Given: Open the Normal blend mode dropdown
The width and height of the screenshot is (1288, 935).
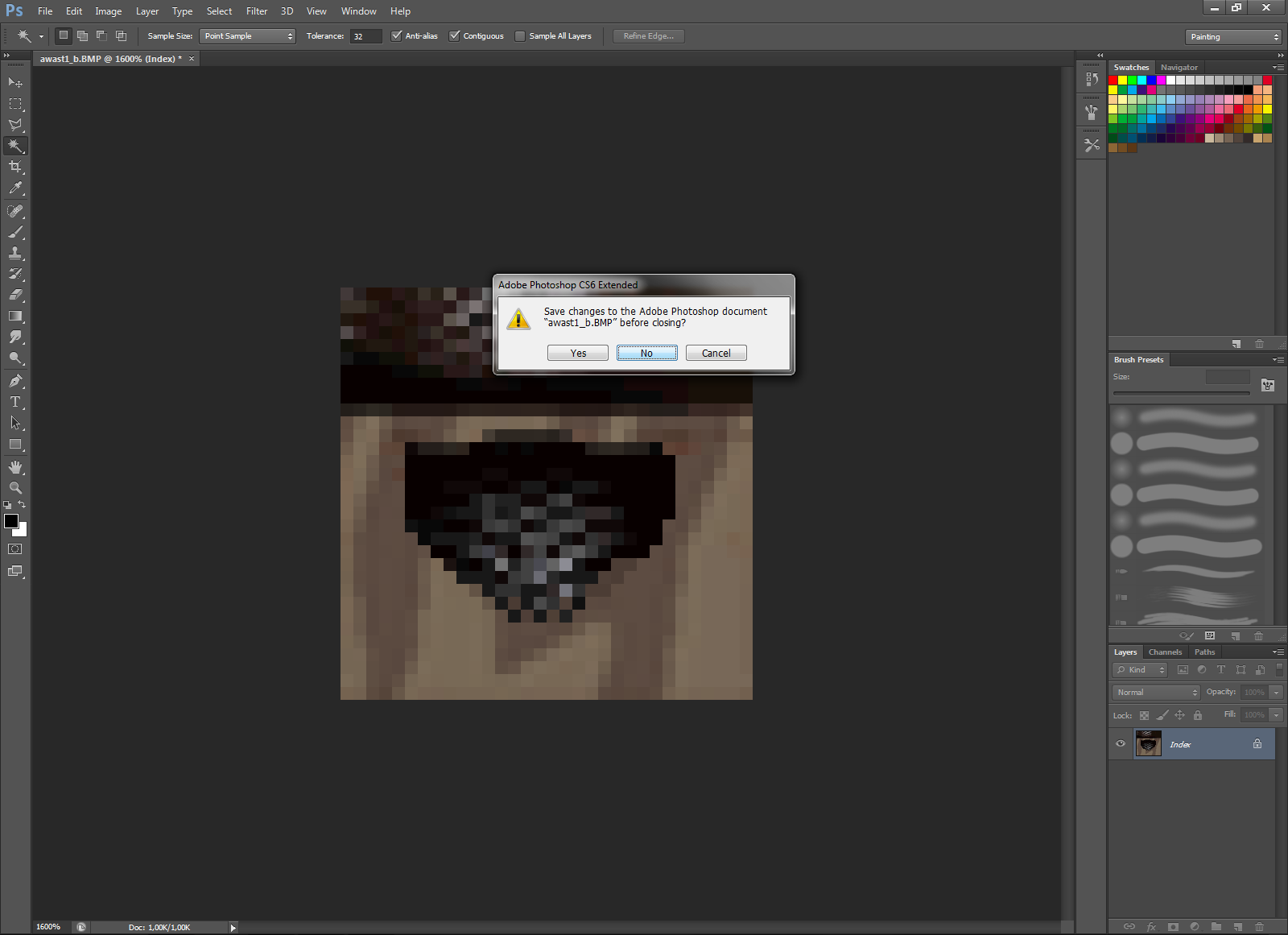Looking at the screenshot, I should coord(1157,693).
